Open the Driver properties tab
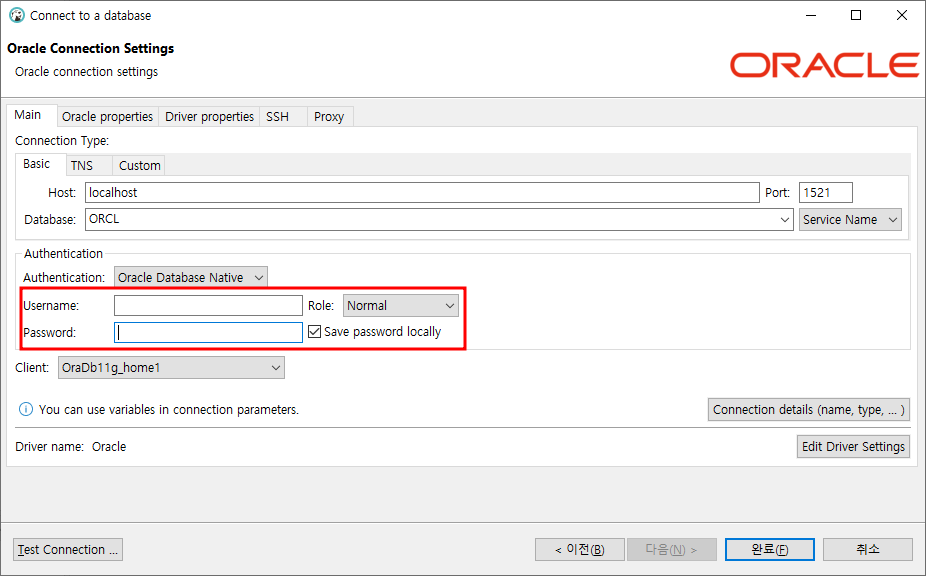The height and width of the screenshot is (576, 926). click(209, 116)
